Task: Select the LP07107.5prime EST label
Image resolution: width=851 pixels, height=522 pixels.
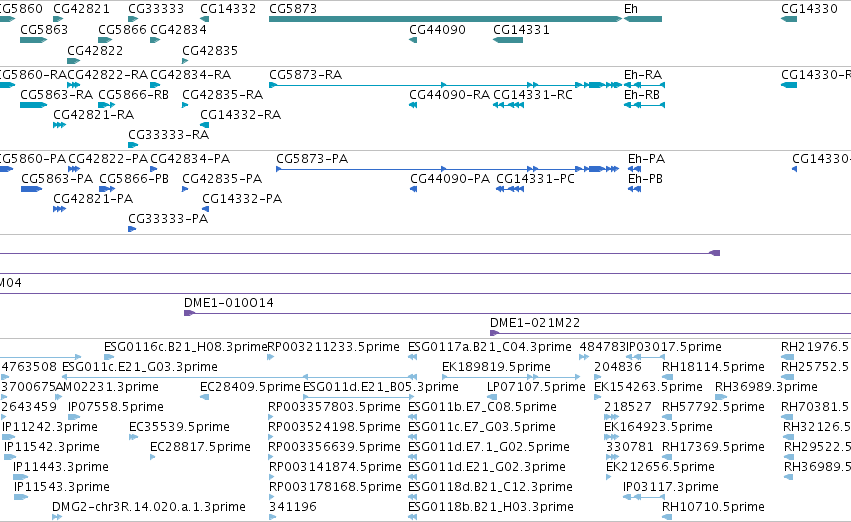Action: click(x=536, y=387)
